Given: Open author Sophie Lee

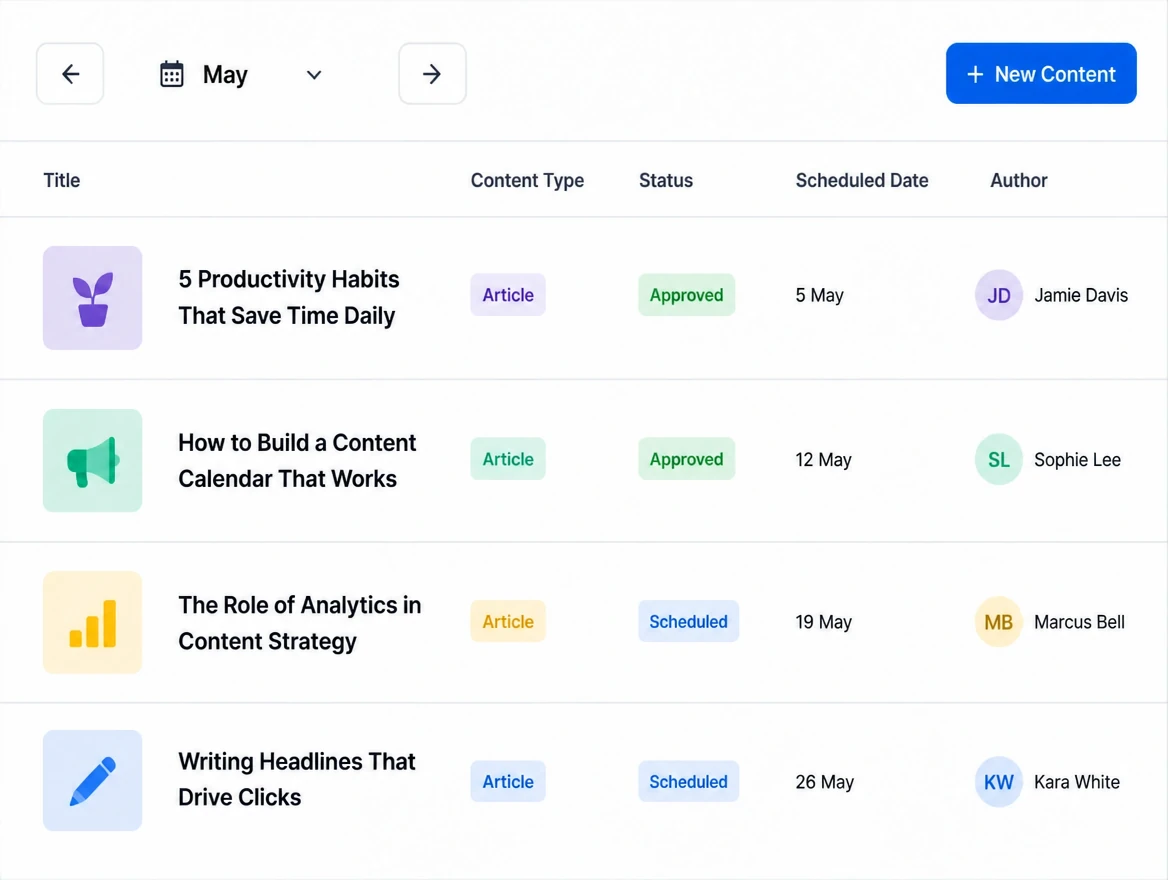Looking at the screenshot, I should click(x=1077, y=460).
